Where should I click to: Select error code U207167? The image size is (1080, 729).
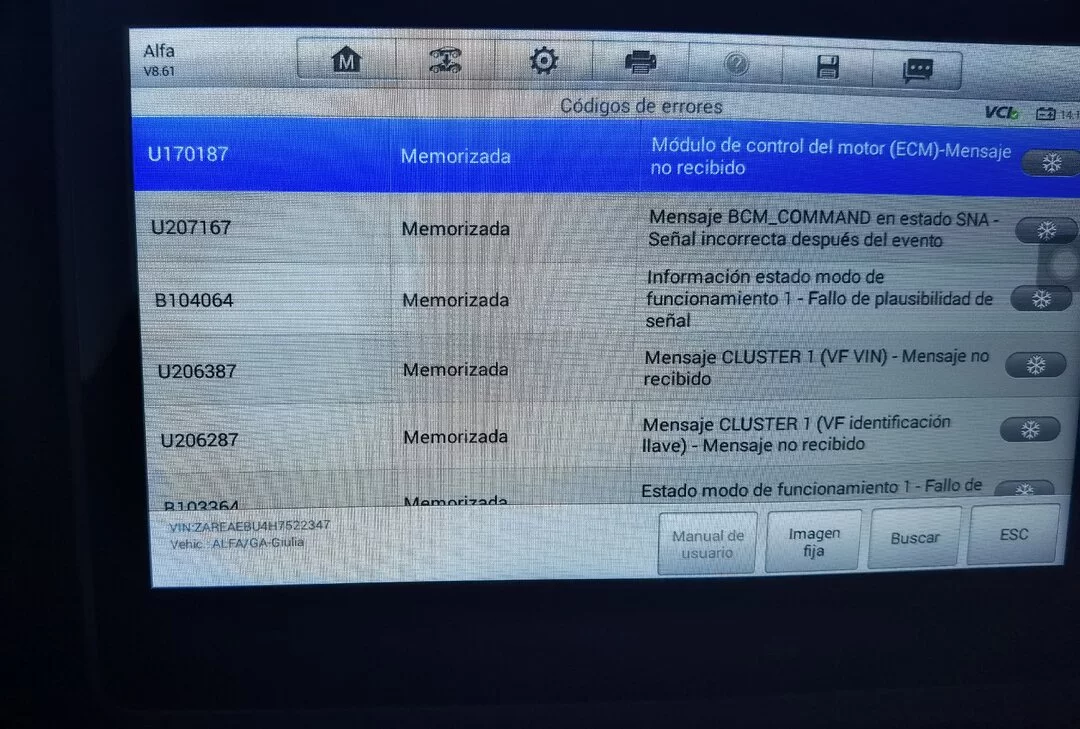[x=191, y=227]
